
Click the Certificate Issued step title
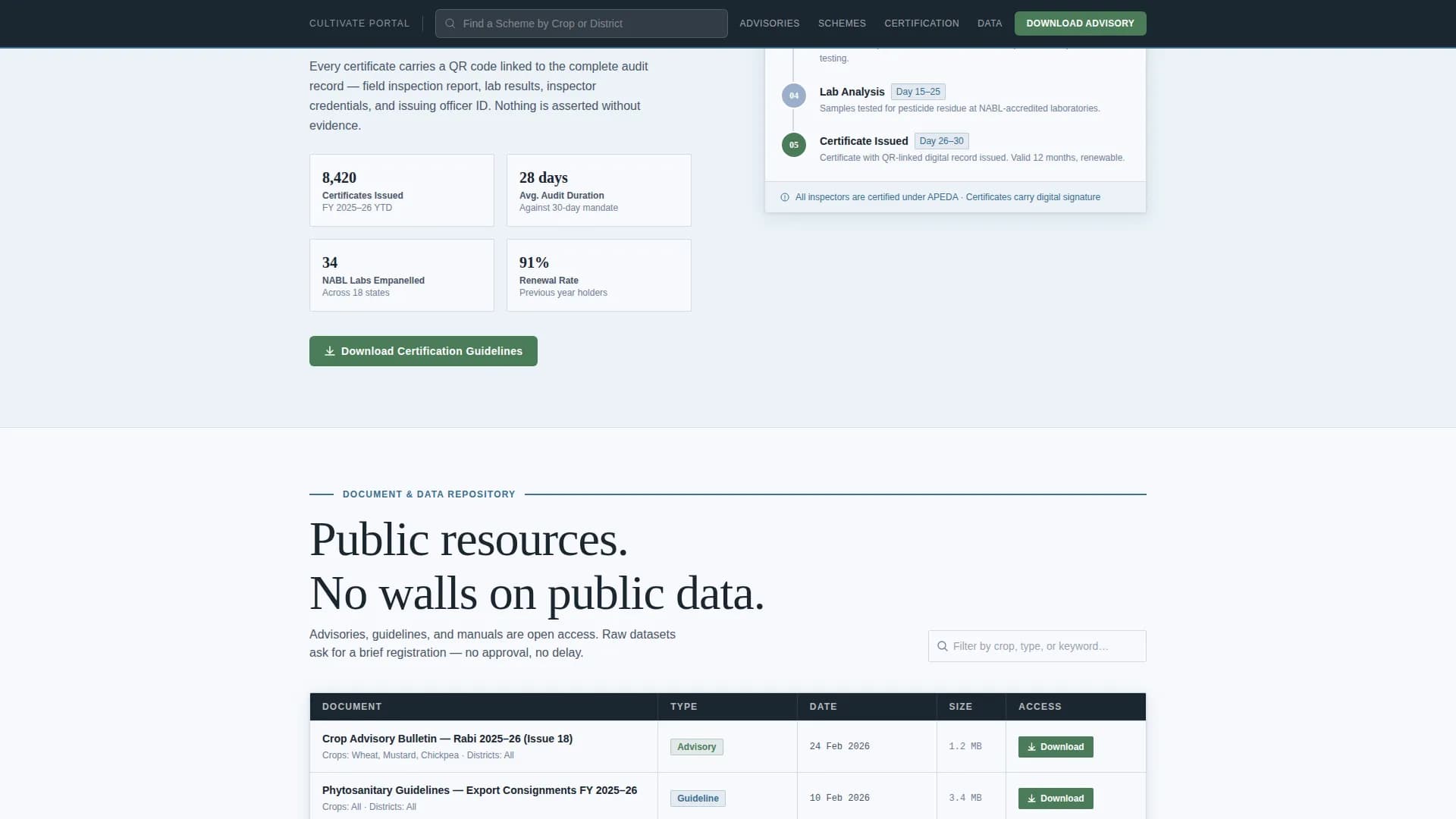[864, 141]
